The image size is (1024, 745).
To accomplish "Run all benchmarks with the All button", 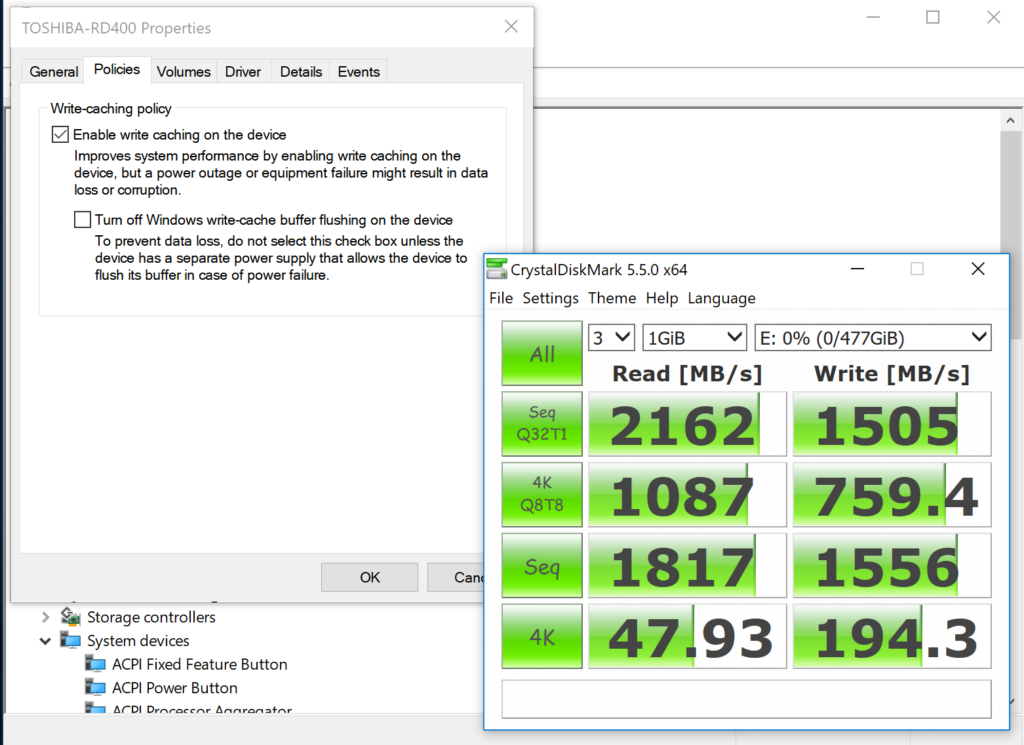I will pyautogui.click(x=541, y=353).
